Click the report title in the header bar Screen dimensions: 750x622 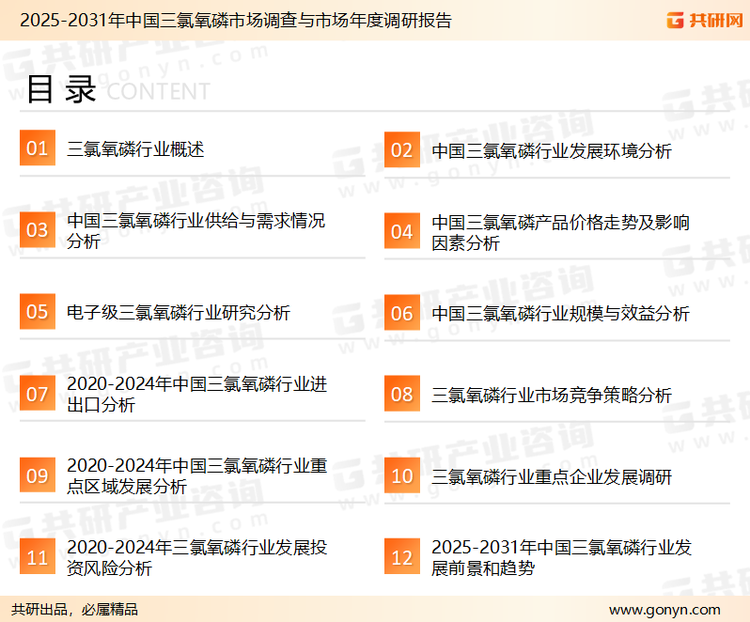click(235, 21)
